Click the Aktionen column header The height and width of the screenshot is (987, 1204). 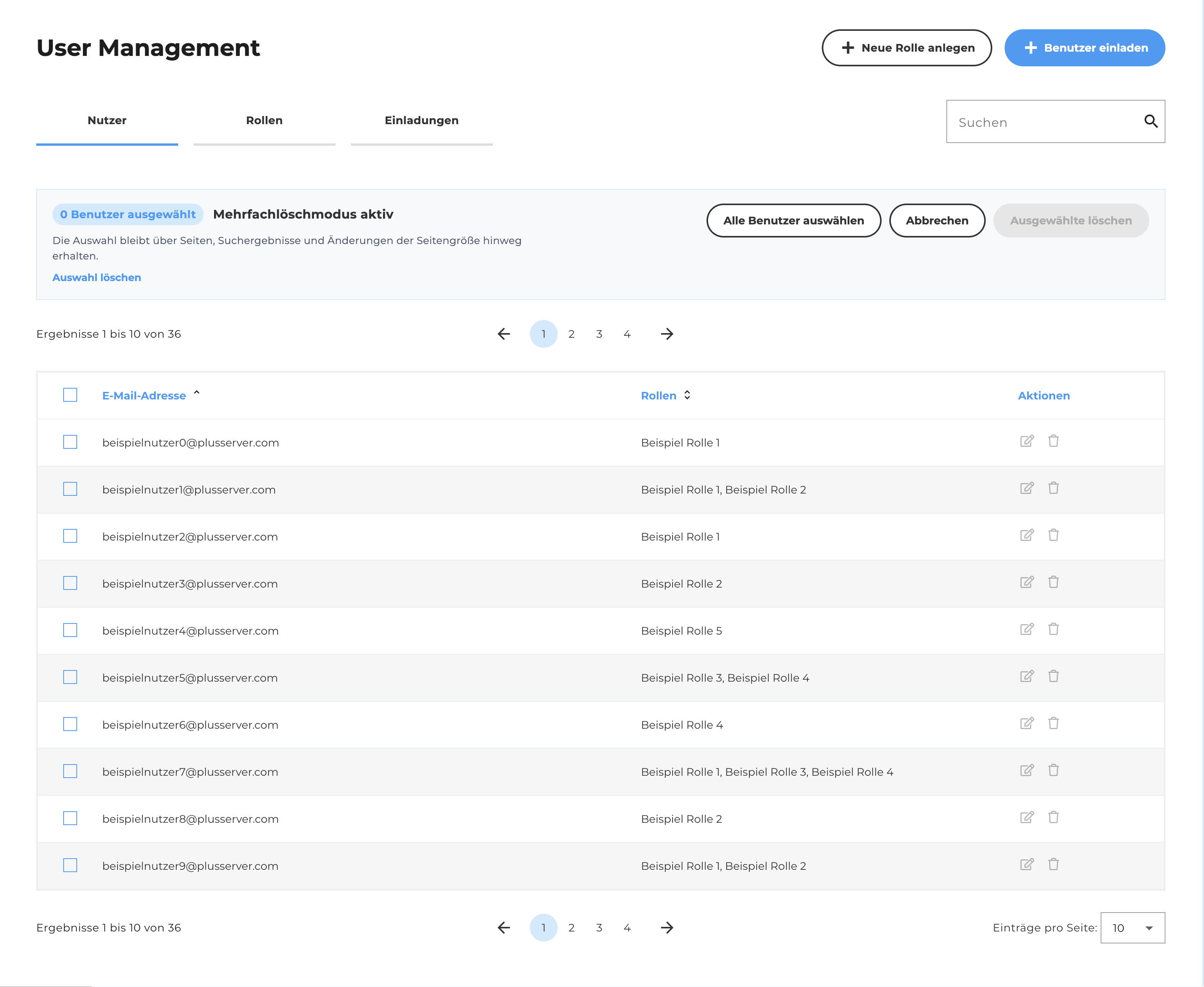pos(1044,396)
